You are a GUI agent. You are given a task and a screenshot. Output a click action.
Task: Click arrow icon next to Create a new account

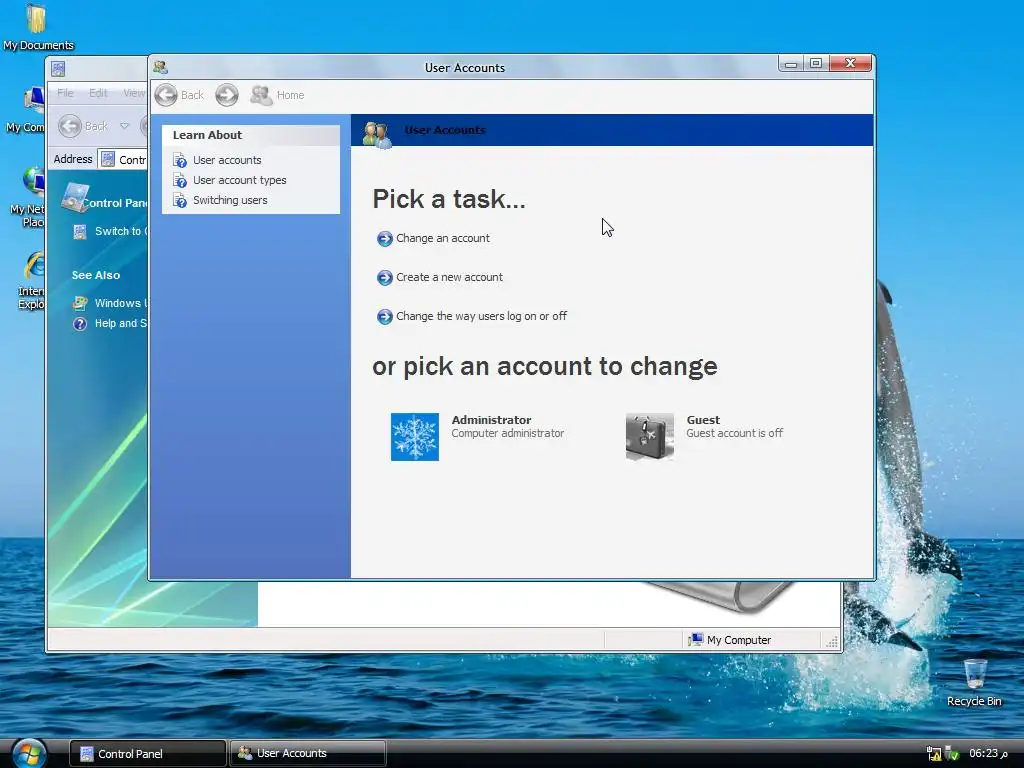click(385, 278)
